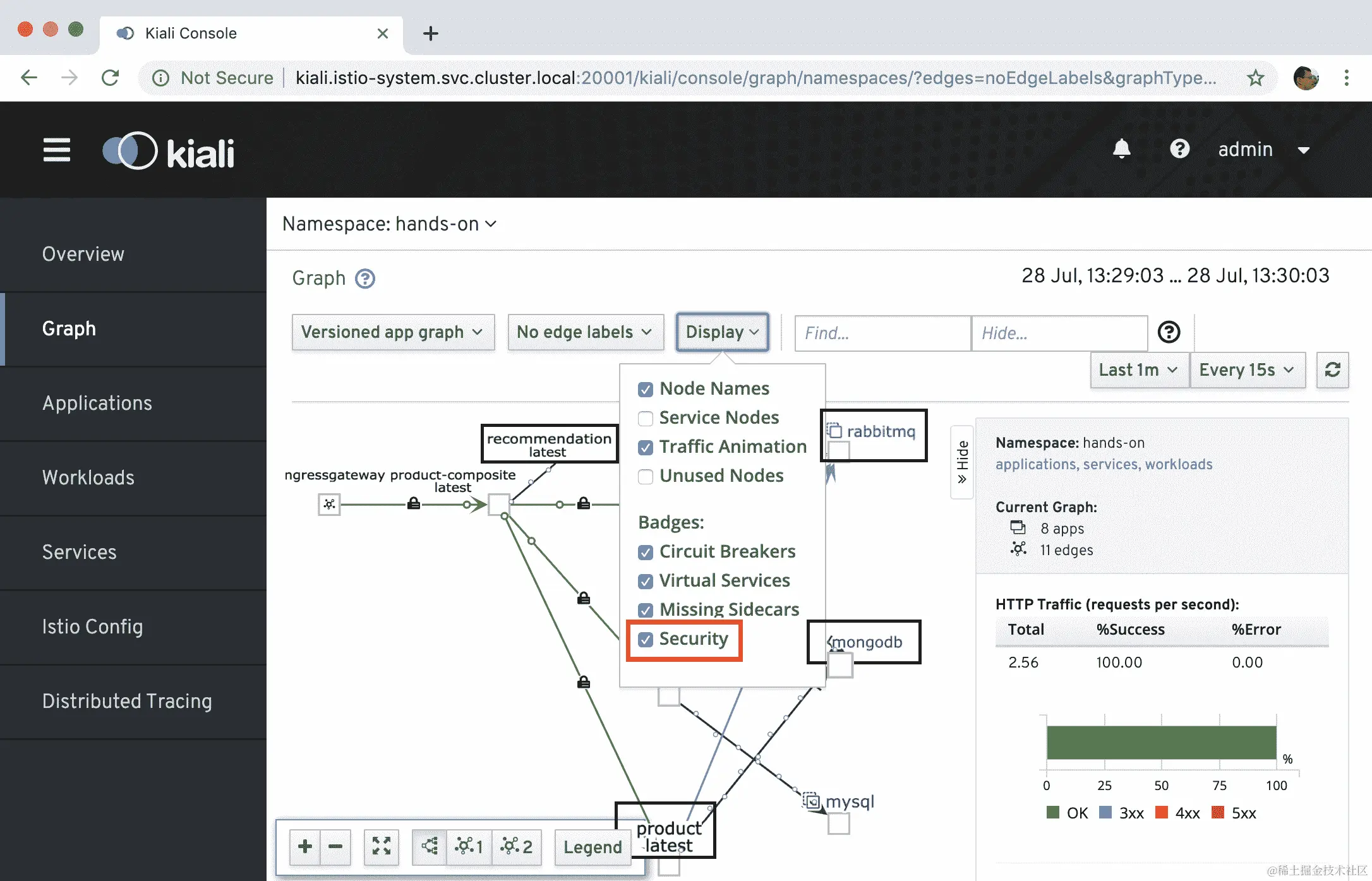Viewport: 1372px width, 881px height.
Task: Open the Namespace hands-on selector
Action: tap(389, 224)
